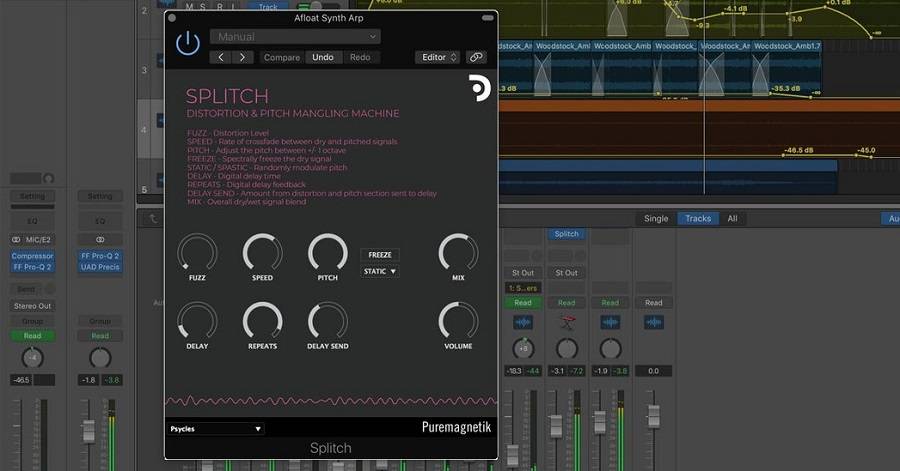
Task: Click the Puremagnetik circular logo icon
Action: tap(479, 89)
